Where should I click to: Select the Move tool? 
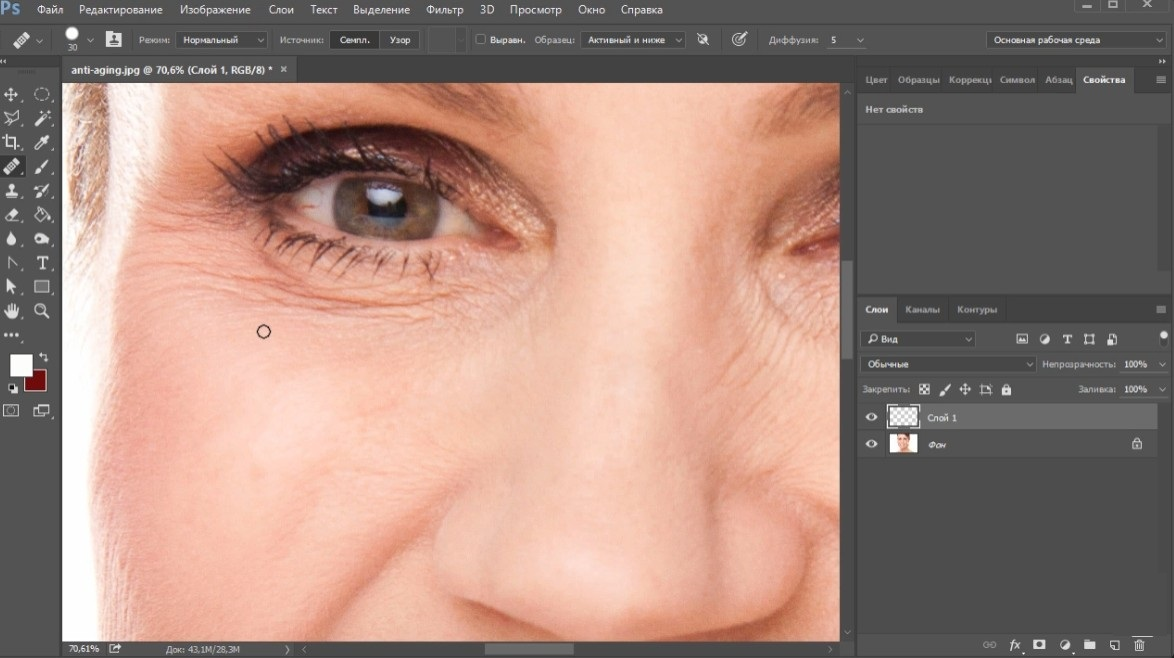11,94
